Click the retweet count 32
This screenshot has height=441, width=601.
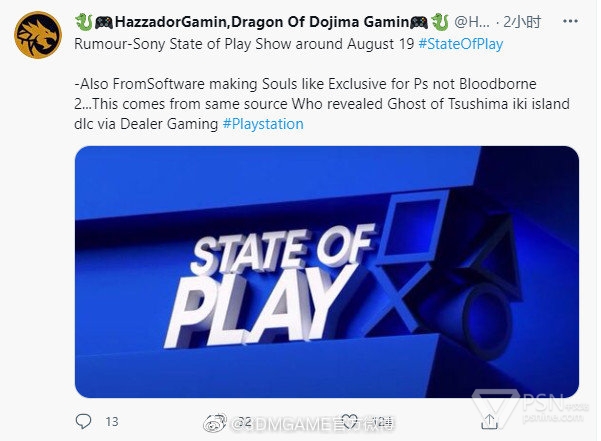(243, 421)
